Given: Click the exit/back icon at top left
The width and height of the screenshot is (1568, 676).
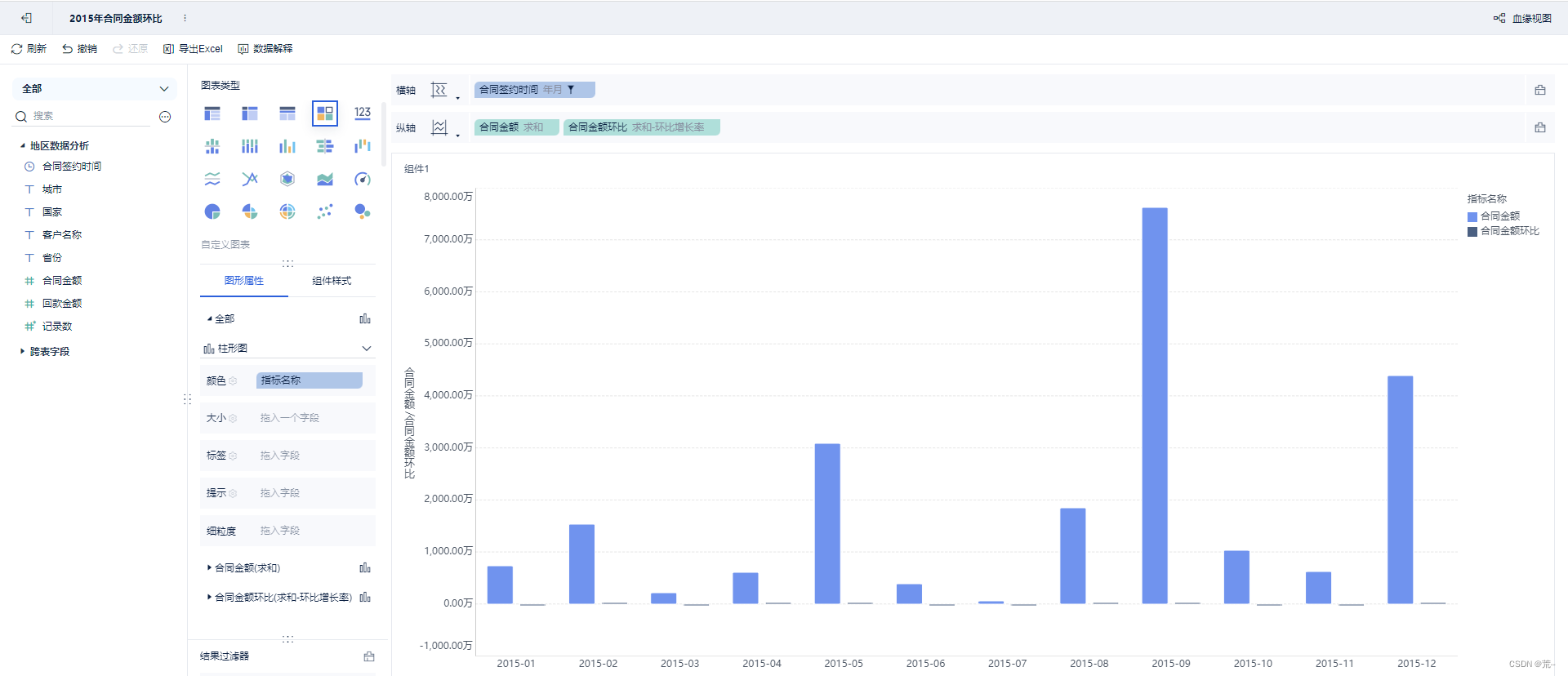Looking at the screenshot, I should (x=27, y=18).
